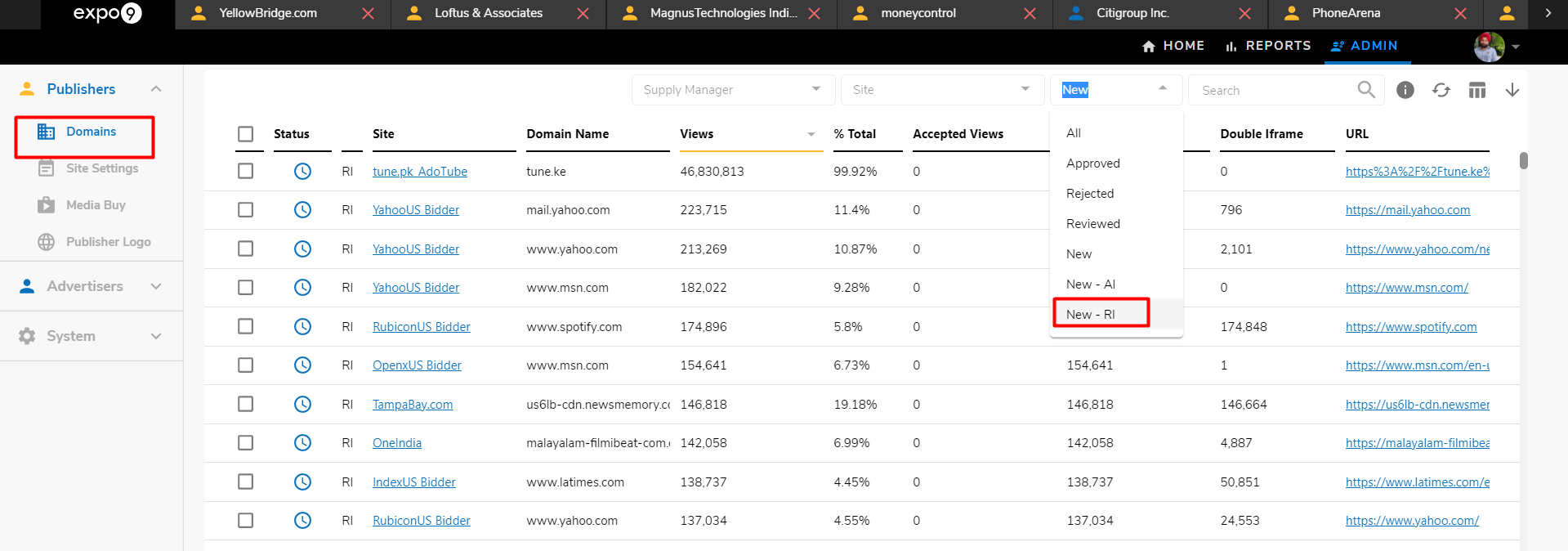Image resolution: width=1568 pixels, height=551 pixels.
Task: Check the www.spotify.com row checkbox
Action: [x=245, y=327]
